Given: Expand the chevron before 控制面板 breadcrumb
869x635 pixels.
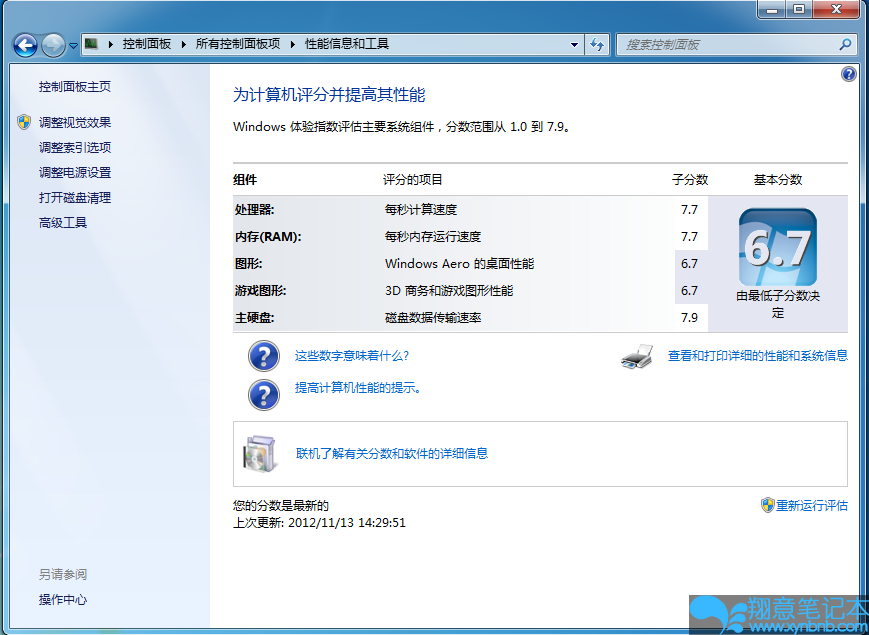Looking at the screenshot, I should [110, 44].
